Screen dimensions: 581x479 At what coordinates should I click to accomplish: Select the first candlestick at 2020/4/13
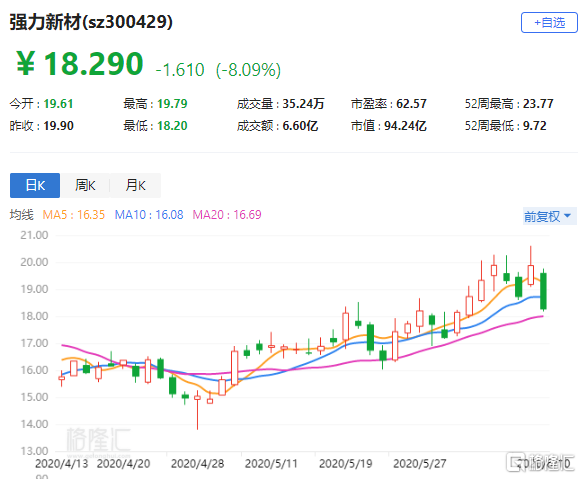click(62, 378)
